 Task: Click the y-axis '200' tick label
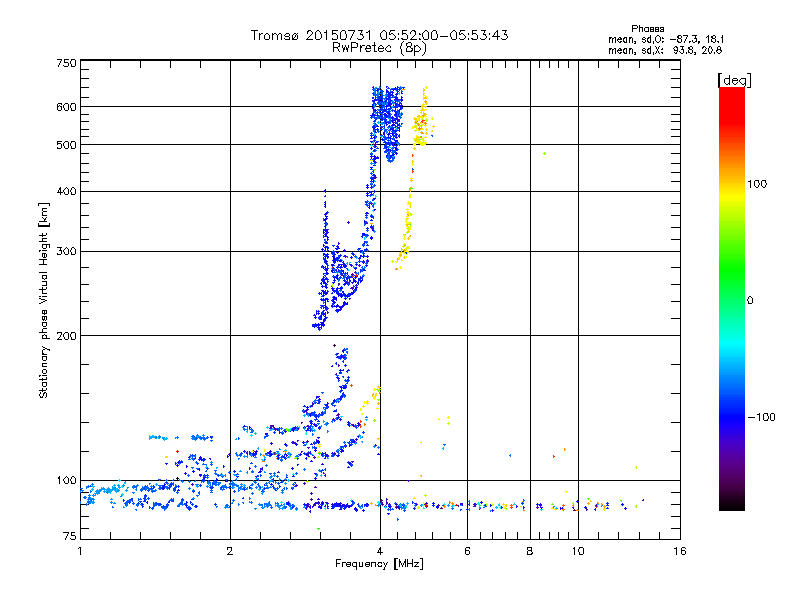[66, 336]
